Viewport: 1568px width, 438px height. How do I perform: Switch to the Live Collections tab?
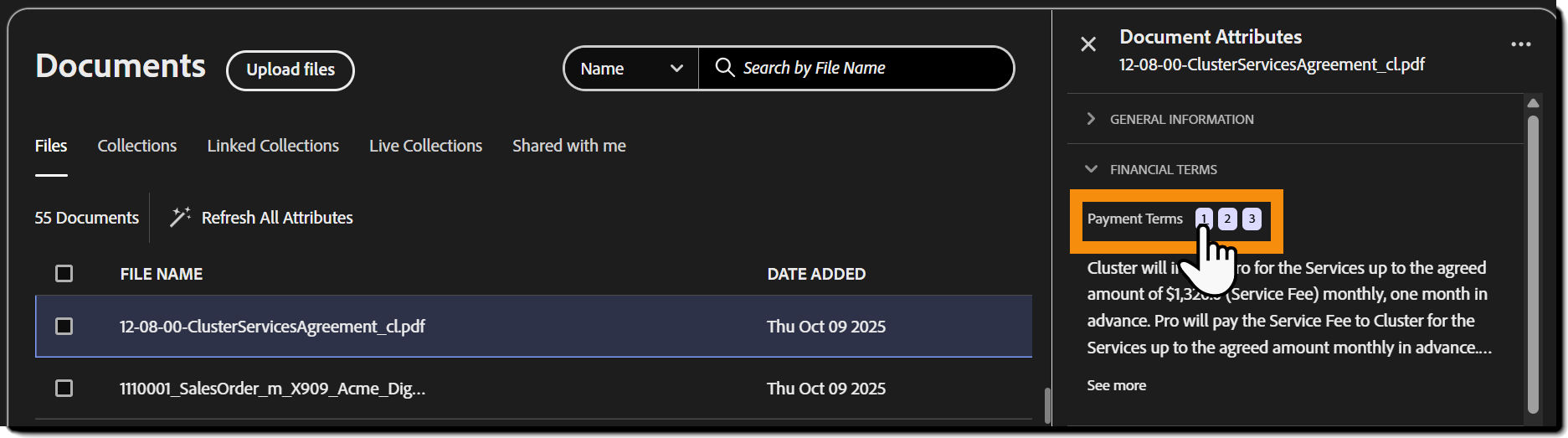click(425, 146)
